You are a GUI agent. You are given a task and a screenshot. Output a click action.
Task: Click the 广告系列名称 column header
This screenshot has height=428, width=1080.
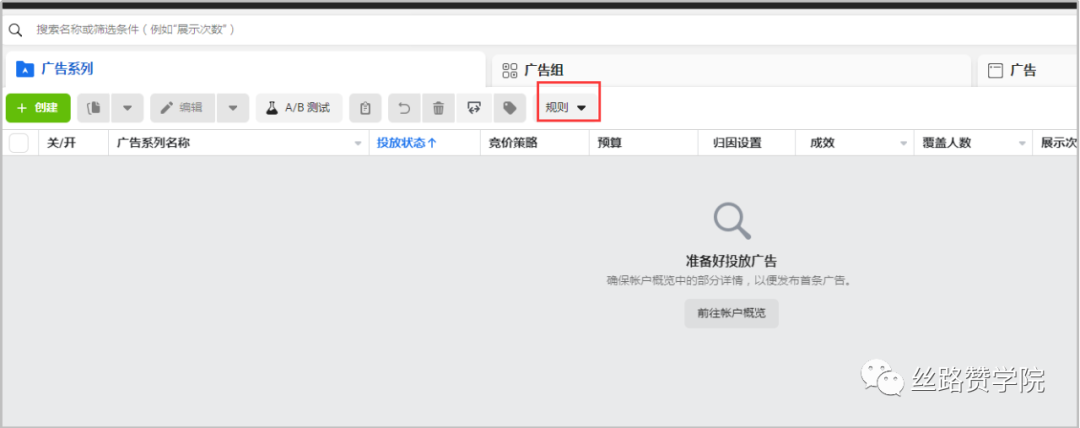(238, 143)
